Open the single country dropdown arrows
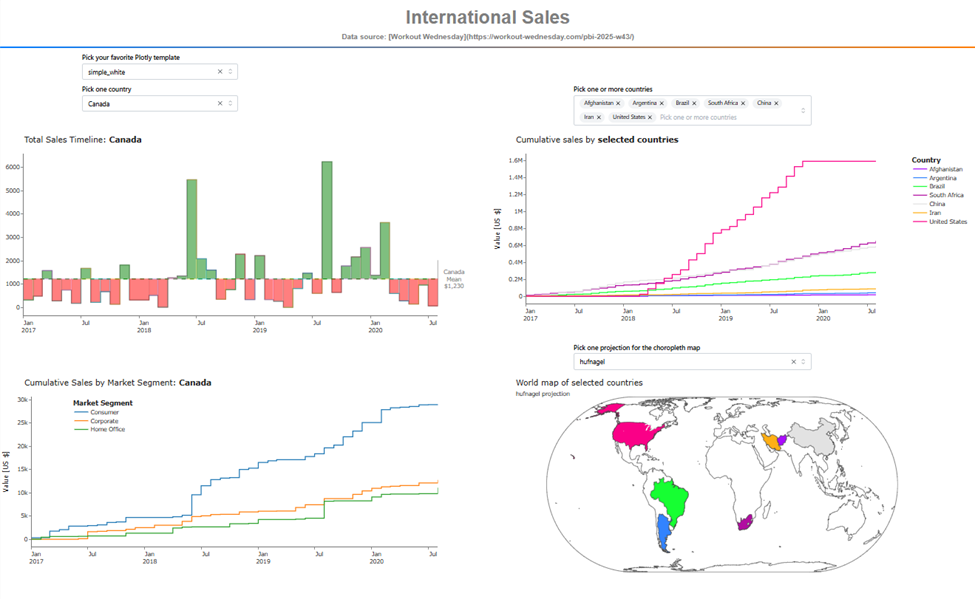The height and width of the screenshot is (599, 975). tap(230, 103)
